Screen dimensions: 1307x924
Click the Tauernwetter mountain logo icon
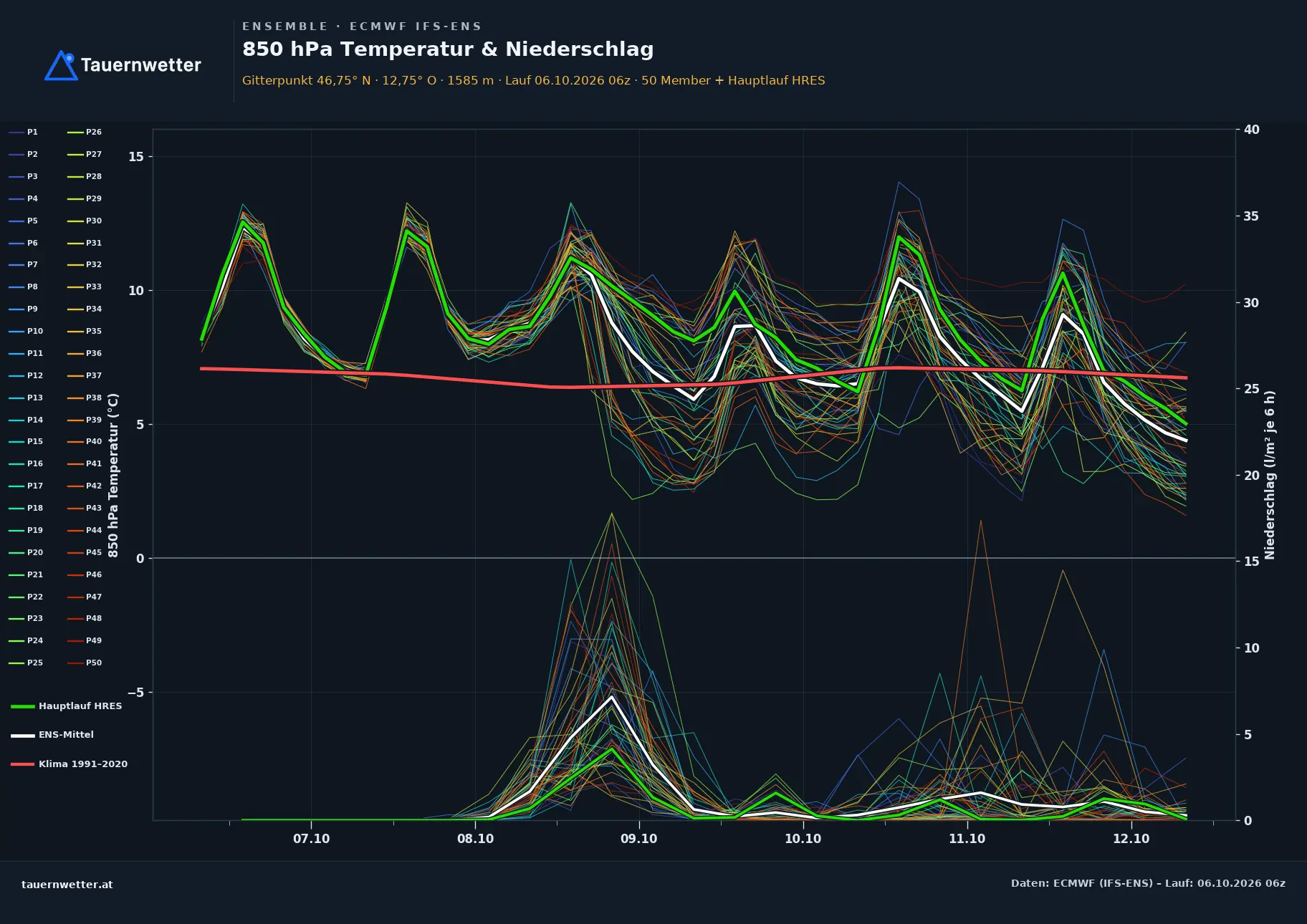62,65
